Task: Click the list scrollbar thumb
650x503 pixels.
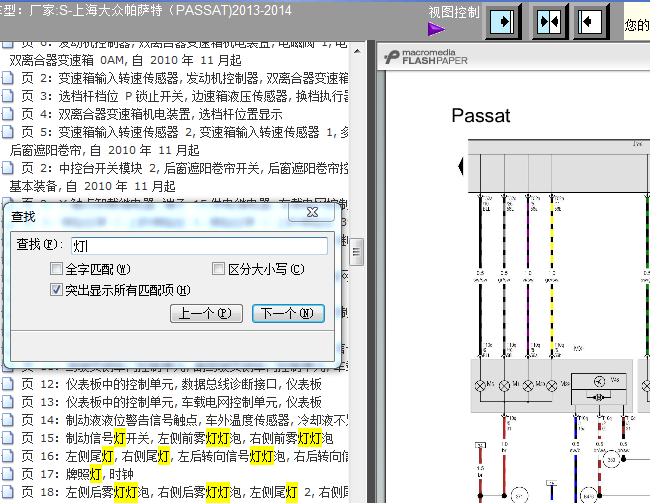Action: (357, 252)
